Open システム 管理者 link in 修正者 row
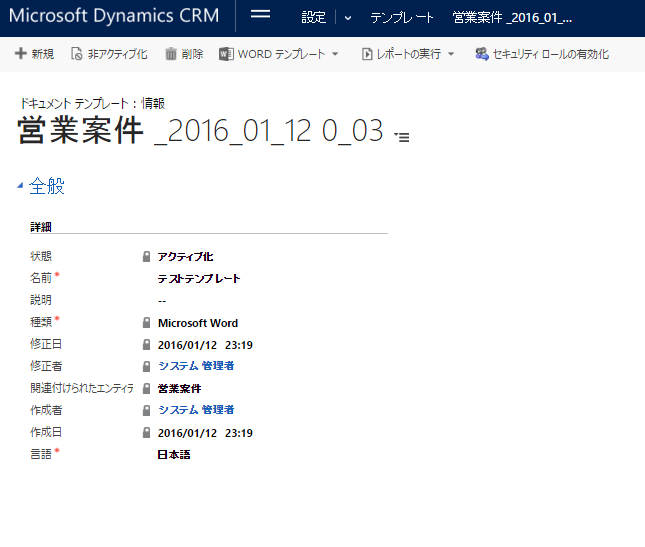The height and width of the screenshot is (547, 645). 196,366
